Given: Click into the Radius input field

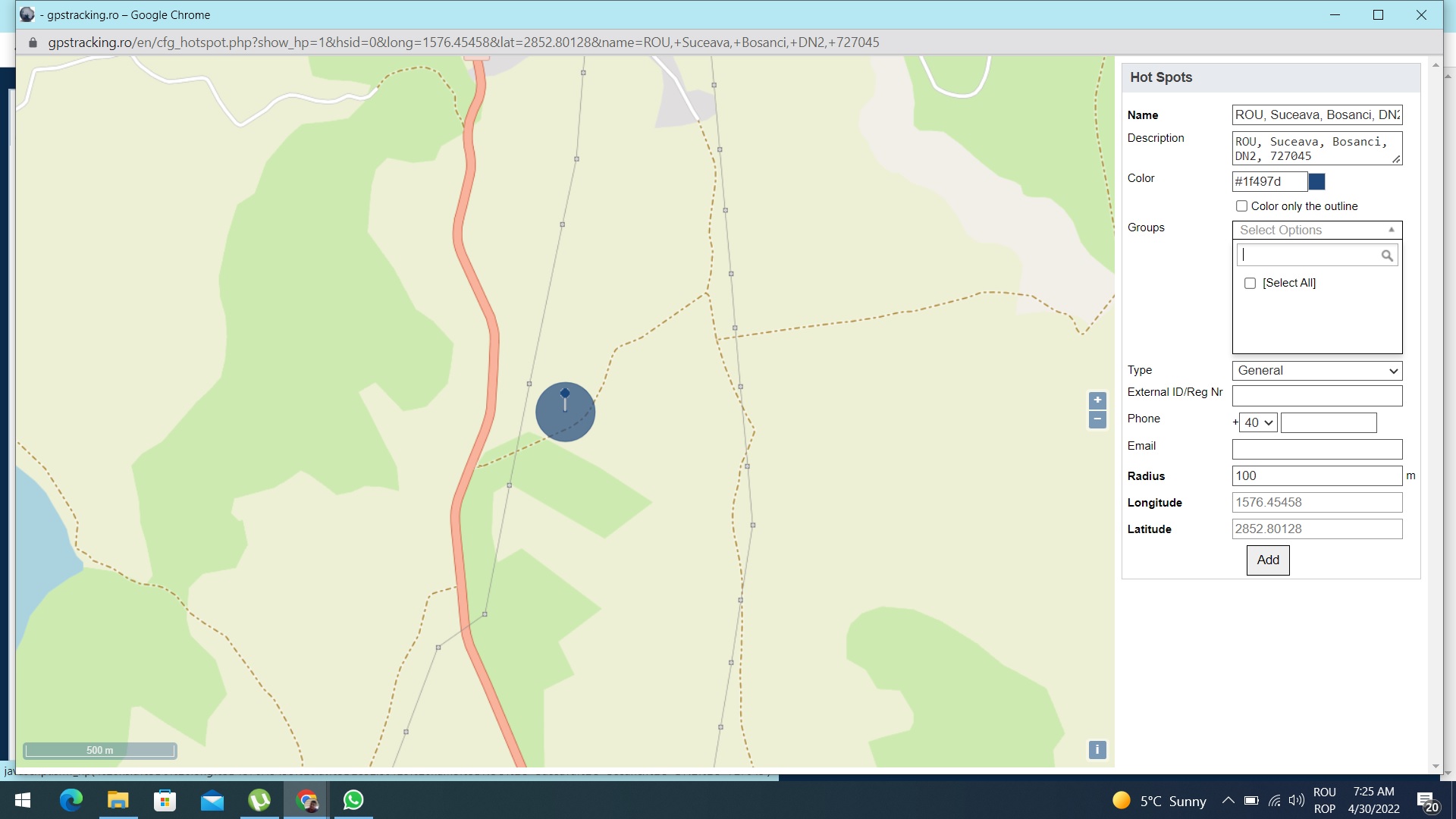Looking at the screenshot, I should pyautogui.click(x=1316, y=476).
